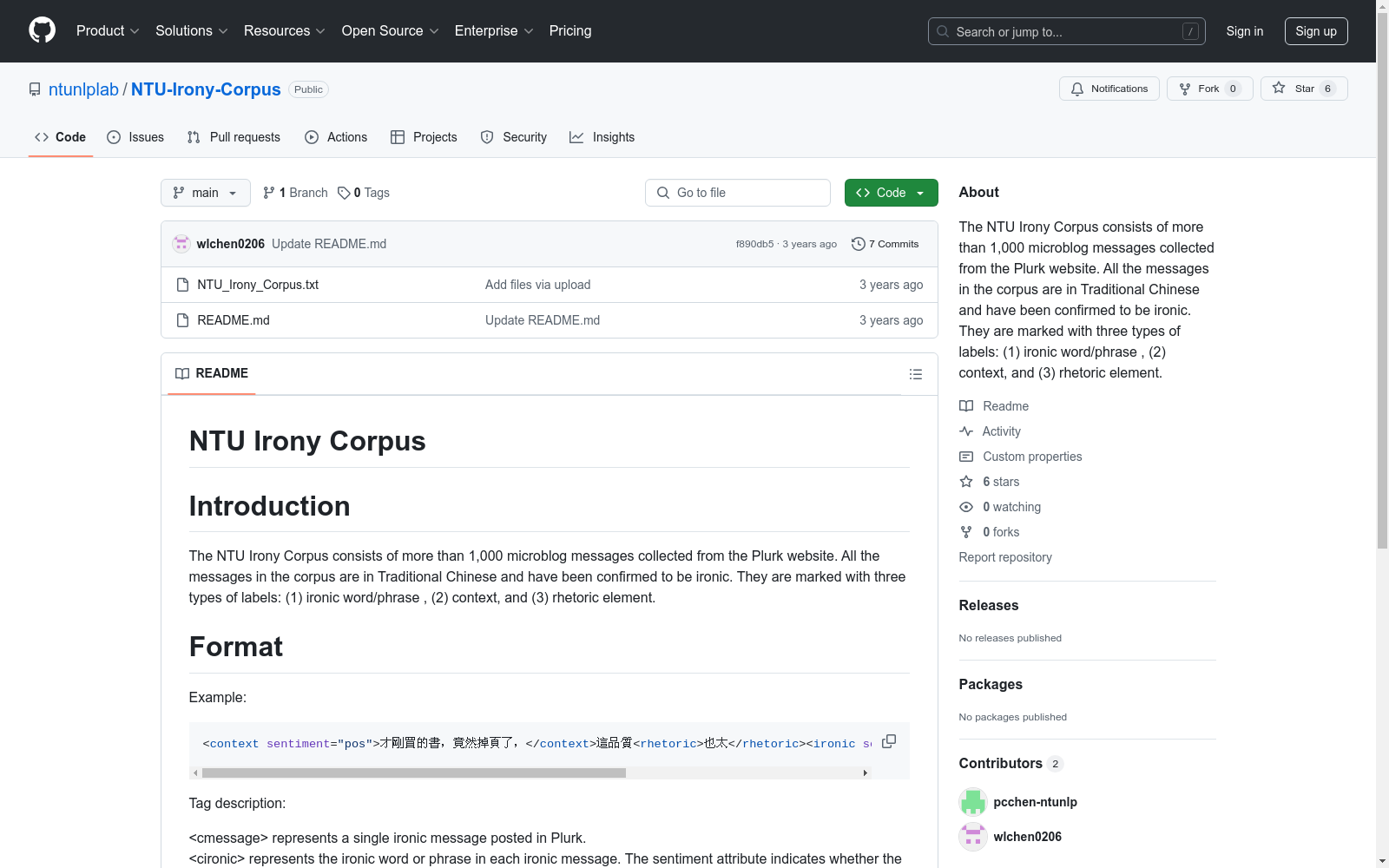Image resolution: width=1389 pixels, height=868 pixels.
Task: Click the repository icon beside ntunlplab
Action: [35, 89]
